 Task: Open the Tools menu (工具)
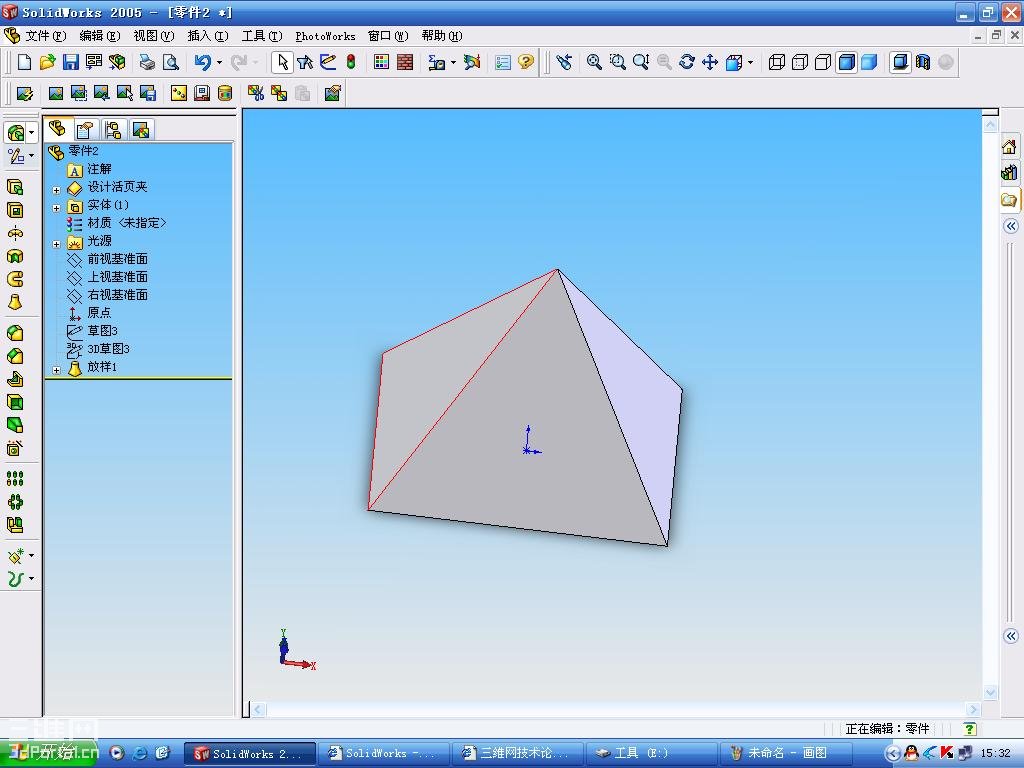262,35
